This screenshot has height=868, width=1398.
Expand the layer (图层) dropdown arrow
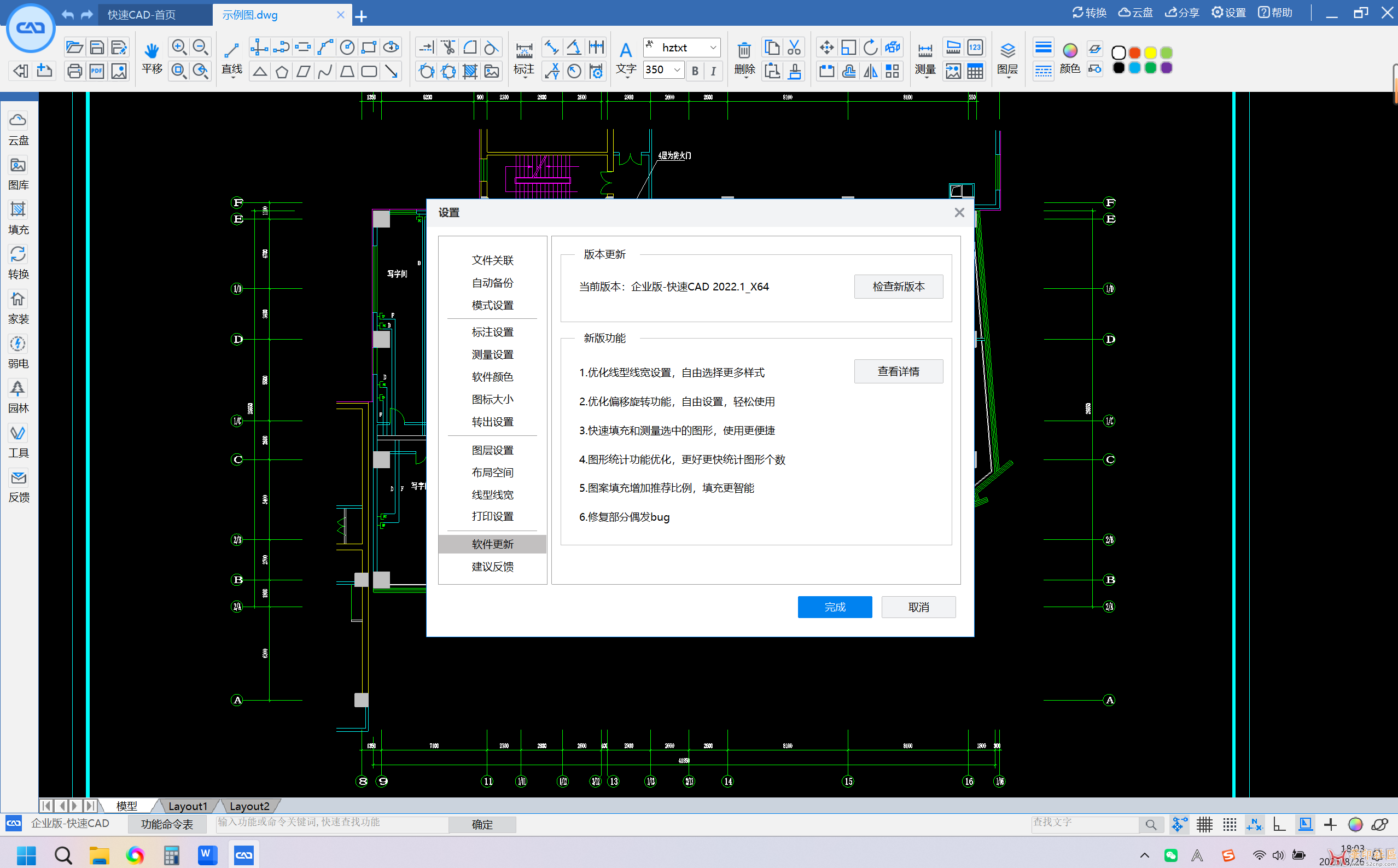click(1008, 78)
